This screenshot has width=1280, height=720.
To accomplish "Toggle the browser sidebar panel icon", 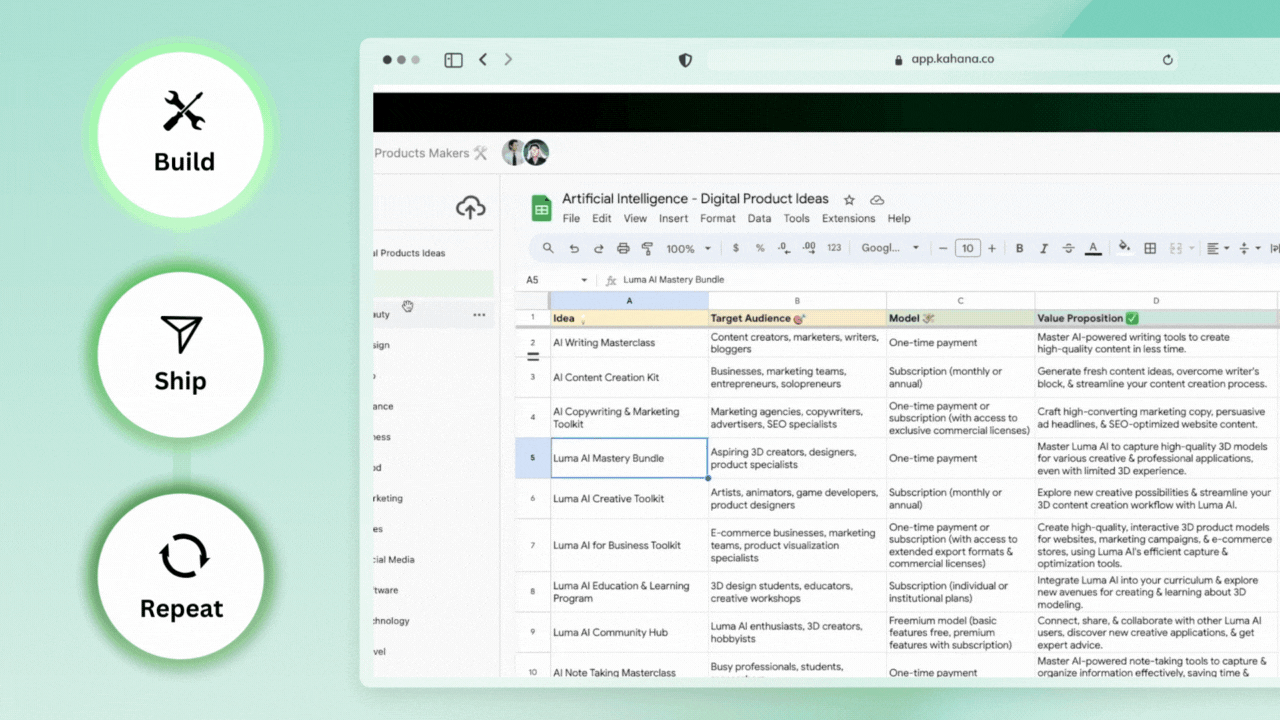I will tap(453, 60).
